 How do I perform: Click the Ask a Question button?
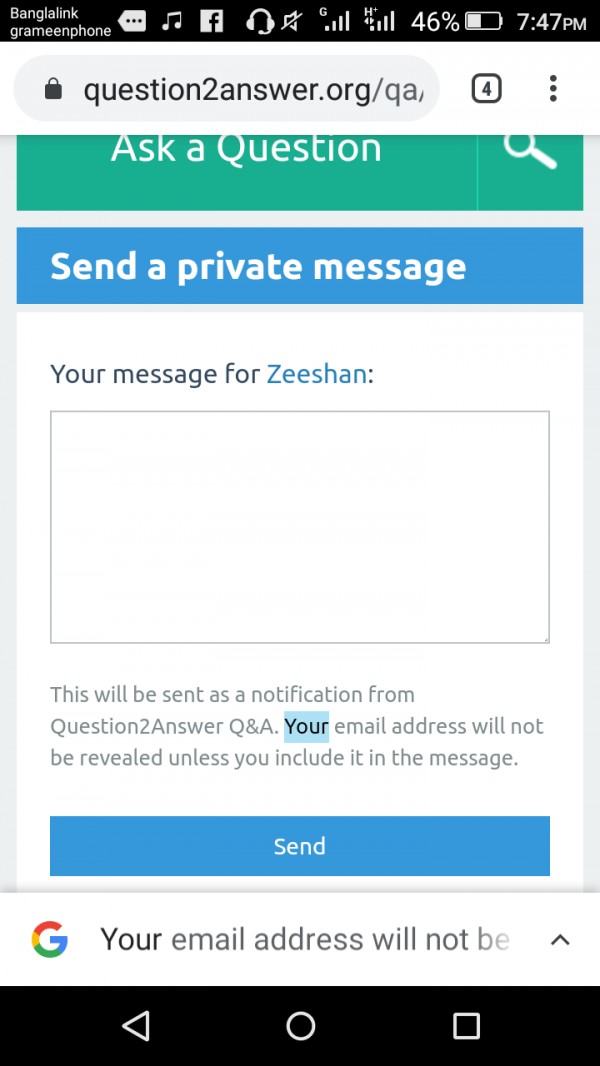pyautogui.click(x=246, y=150)
